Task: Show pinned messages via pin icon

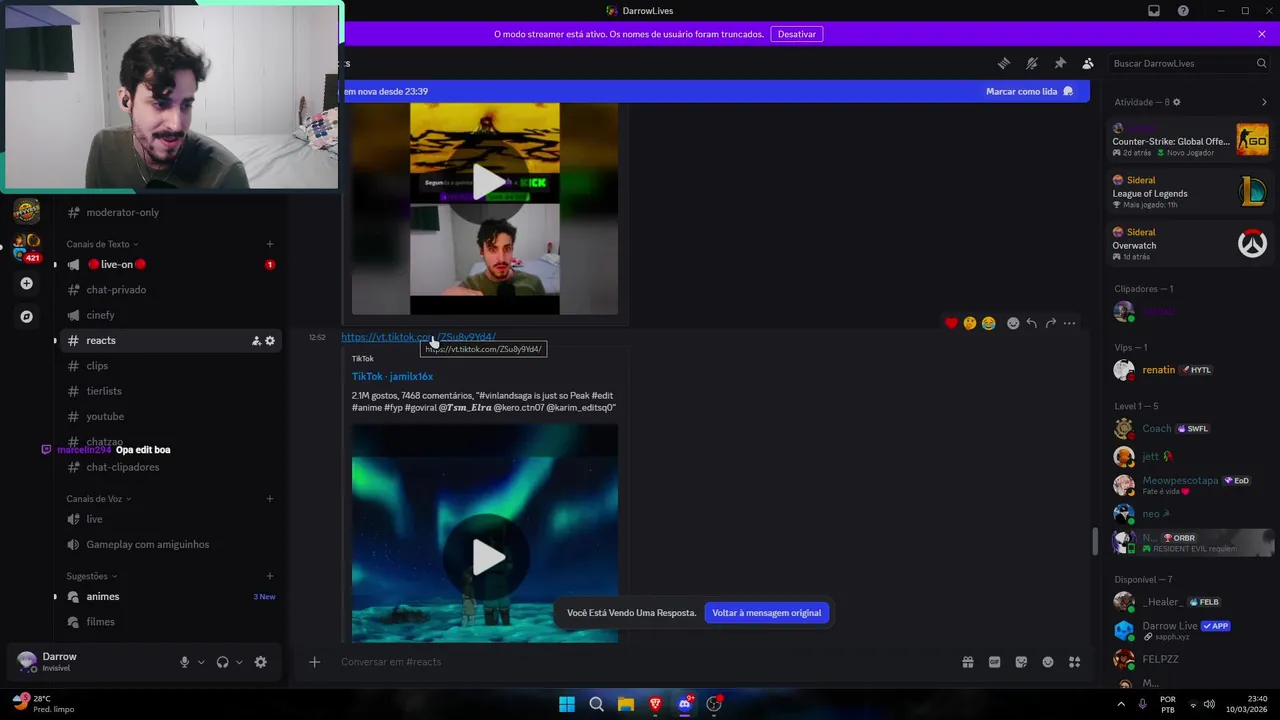Action: point(1060,63)
